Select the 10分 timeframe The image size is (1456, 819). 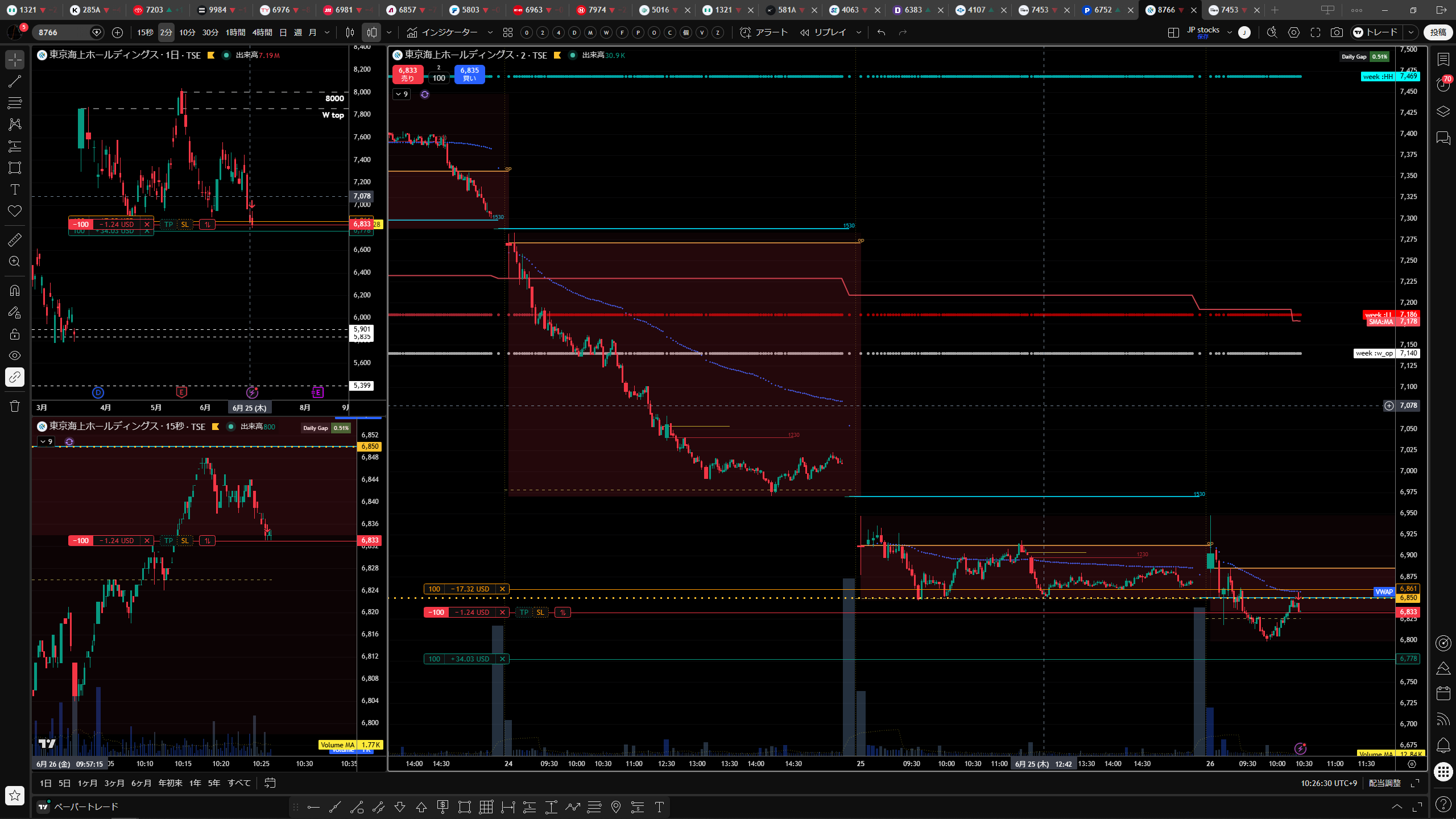coord(187,32)
